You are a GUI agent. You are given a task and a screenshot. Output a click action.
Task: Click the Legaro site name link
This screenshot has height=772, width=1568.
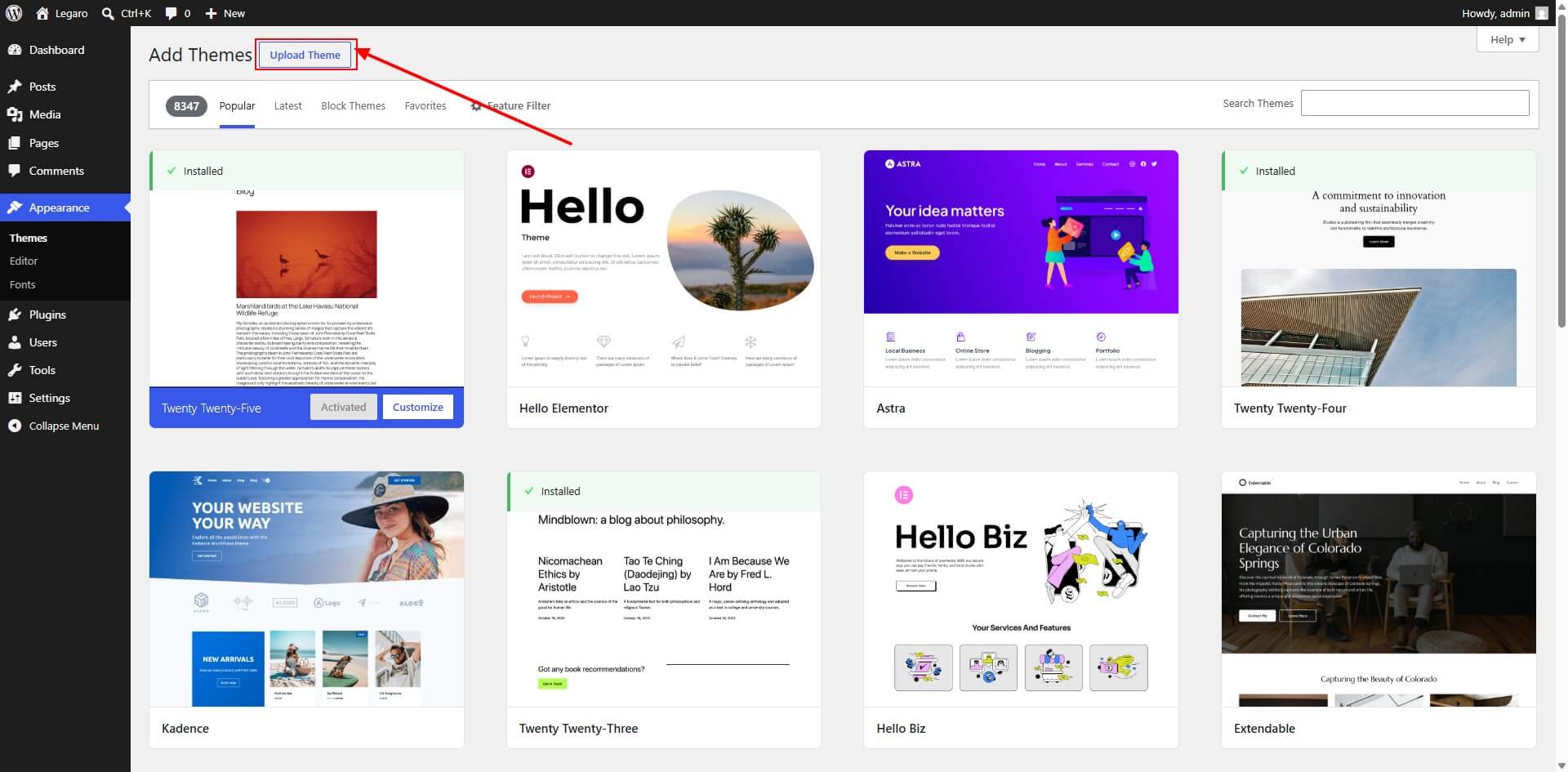click(72, 13)
